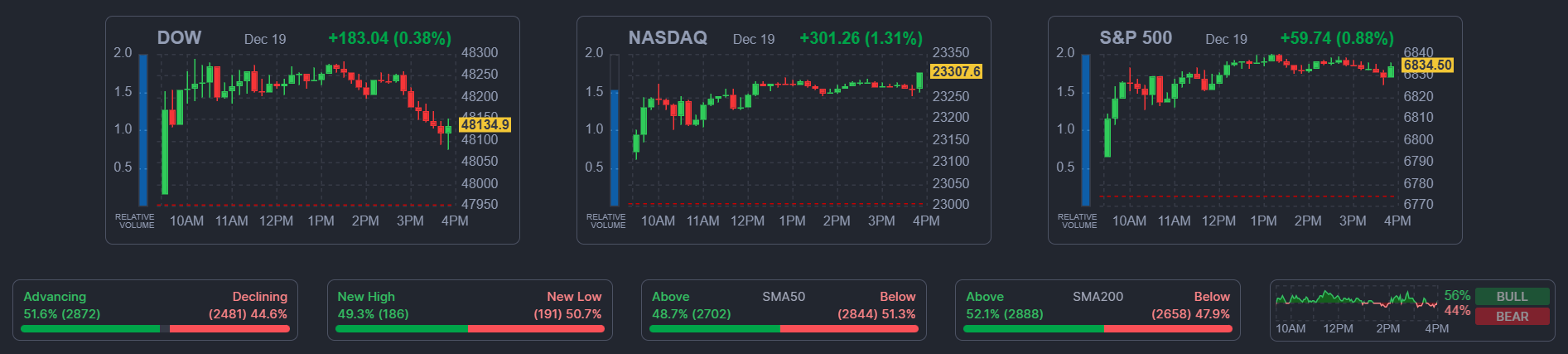The width and height of the screenshot is (1568, 354).
Task: Select the BEAR button
Action: coord(1512,317)
